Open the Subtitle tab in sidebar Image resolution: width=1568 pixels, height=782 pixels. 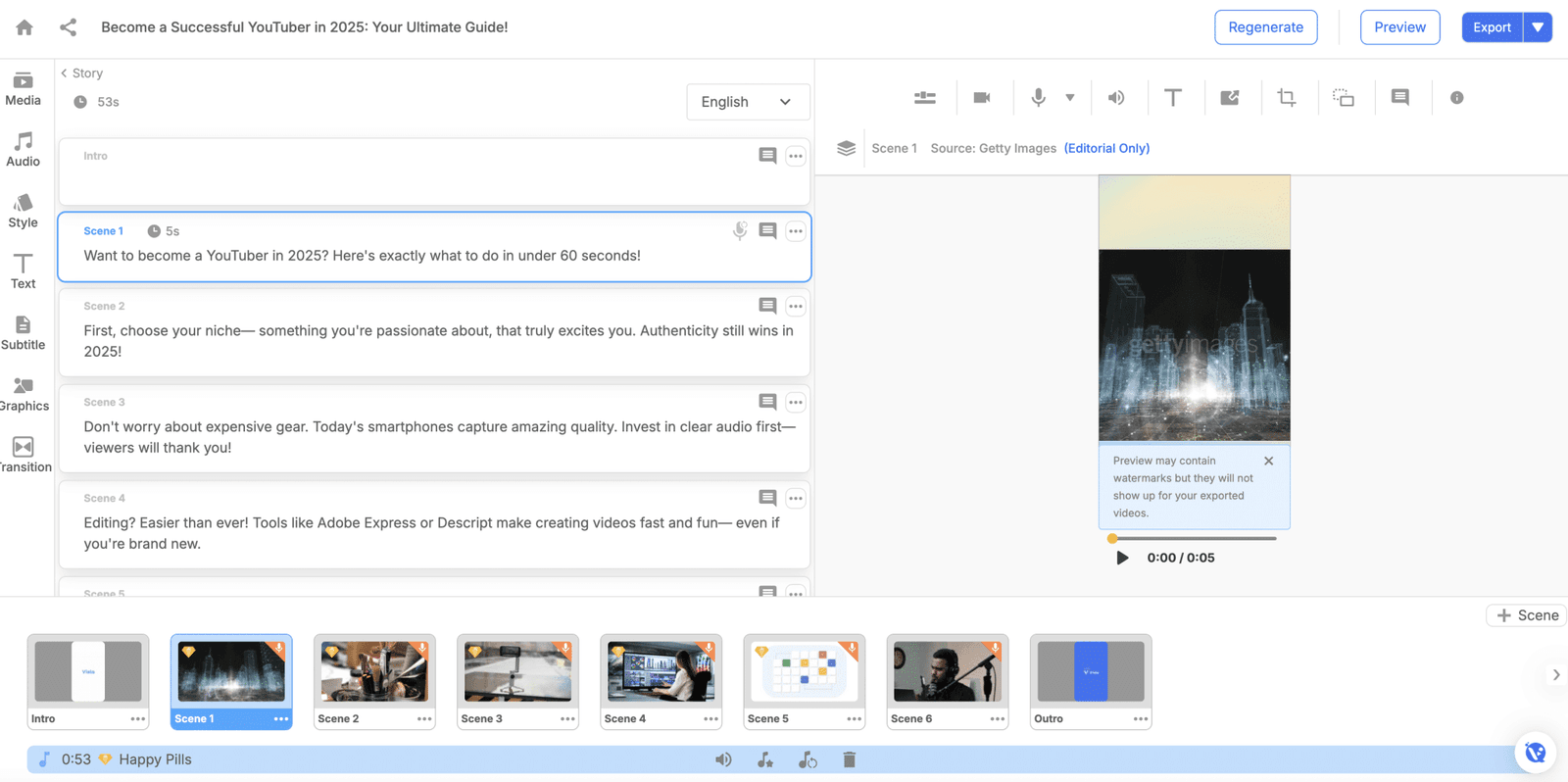[24, 333]
